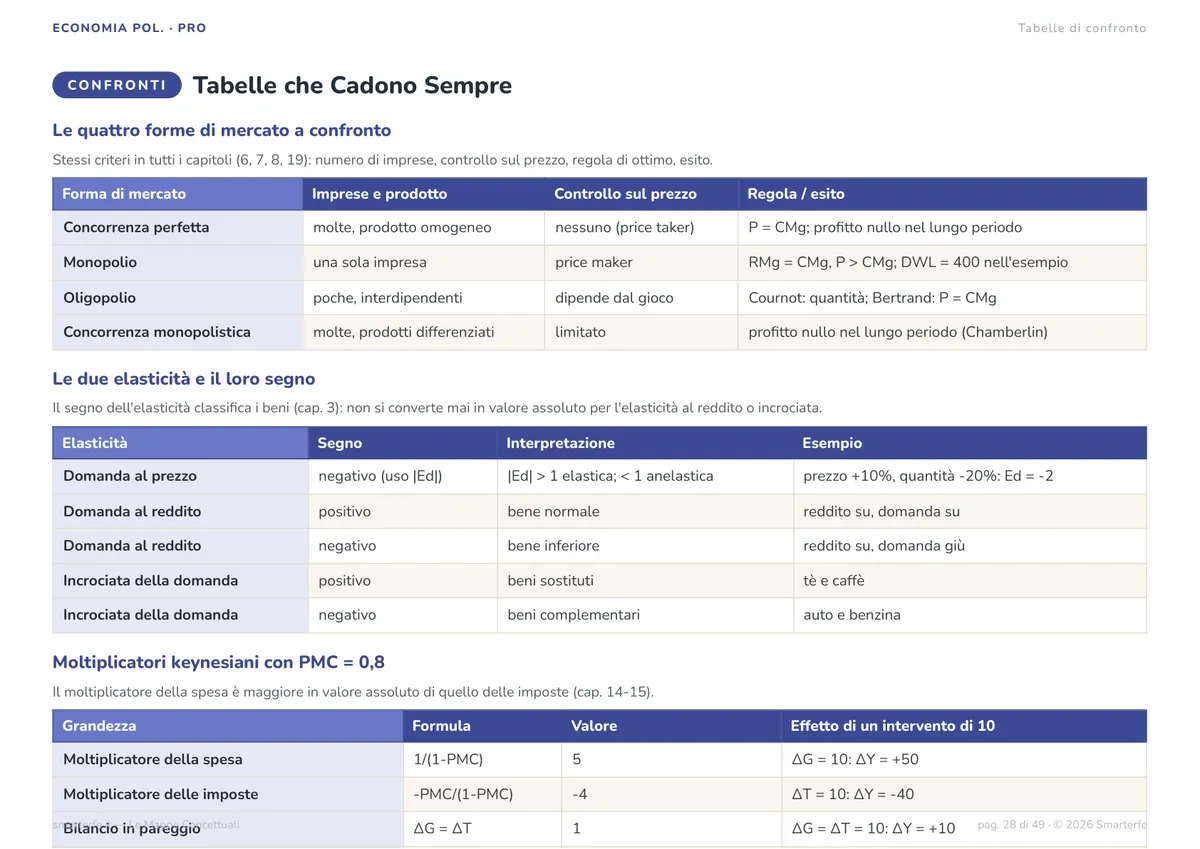Select the header text "ECONOMIA POL. · PRO"
This screenshot has width=1200, height=849.
click(x=130, y=28)
